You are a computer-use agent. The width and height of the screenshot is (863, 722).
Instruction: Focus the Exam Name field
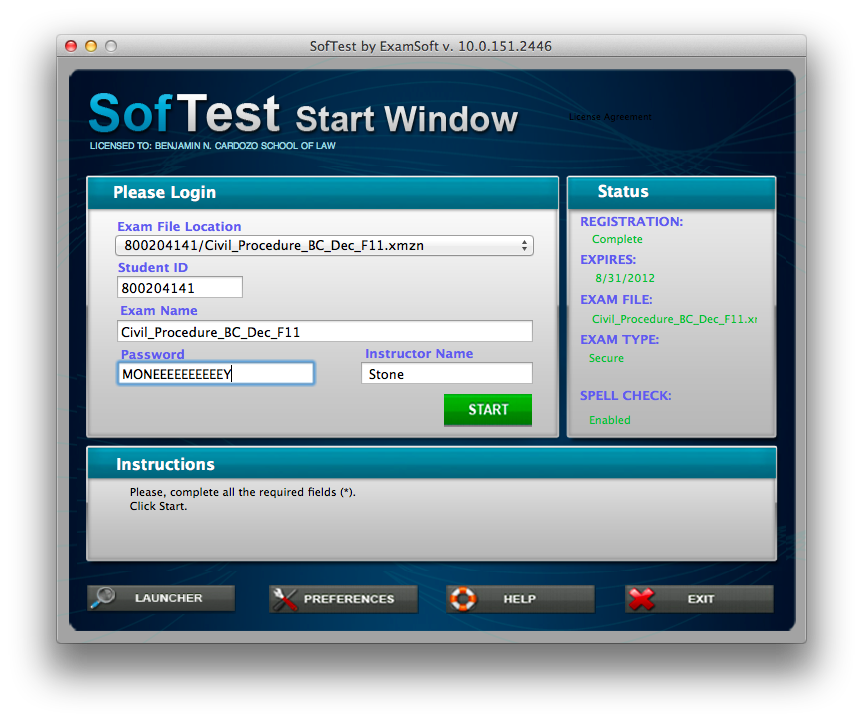[325, 331]
